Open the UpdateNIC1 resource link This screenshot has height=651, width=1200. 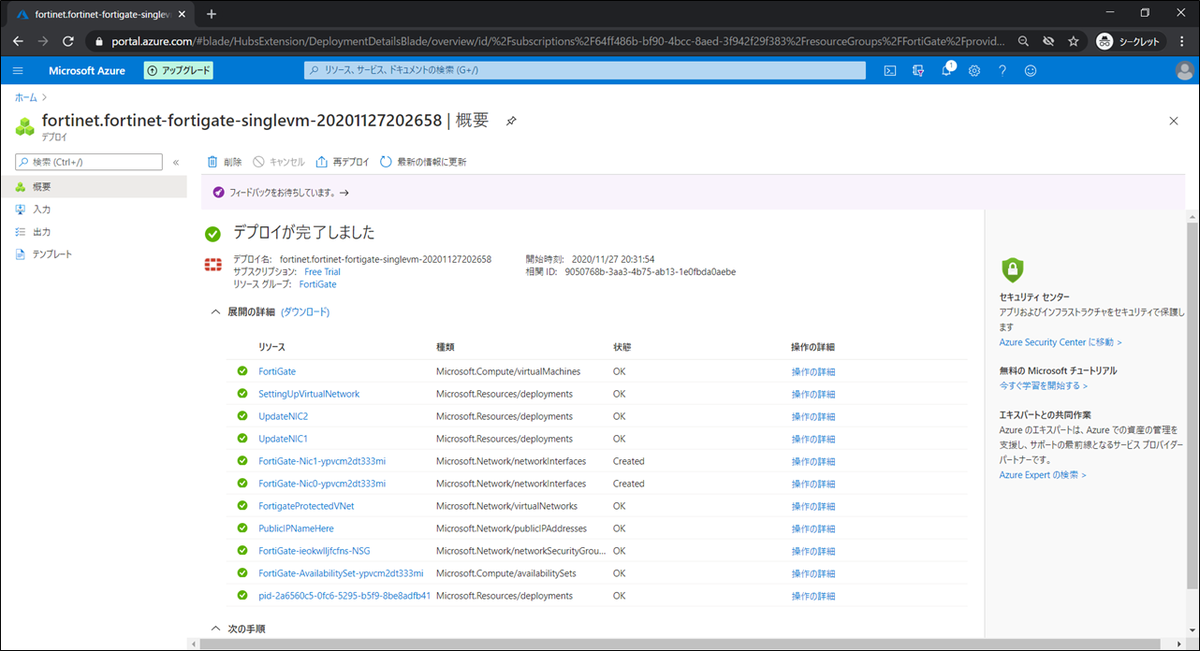283,439
